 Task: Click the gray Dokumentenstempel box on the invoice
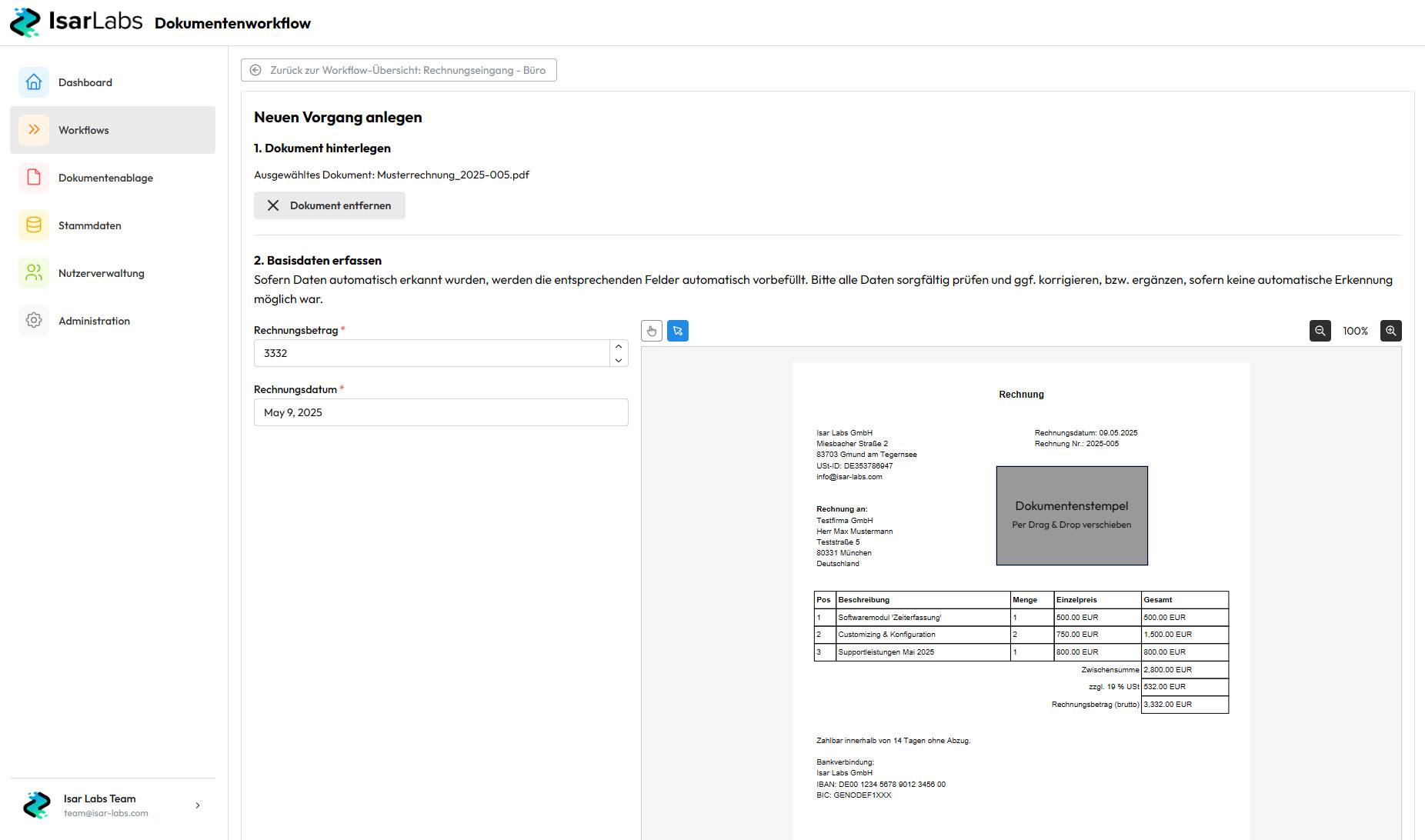tap(1071, 515)
